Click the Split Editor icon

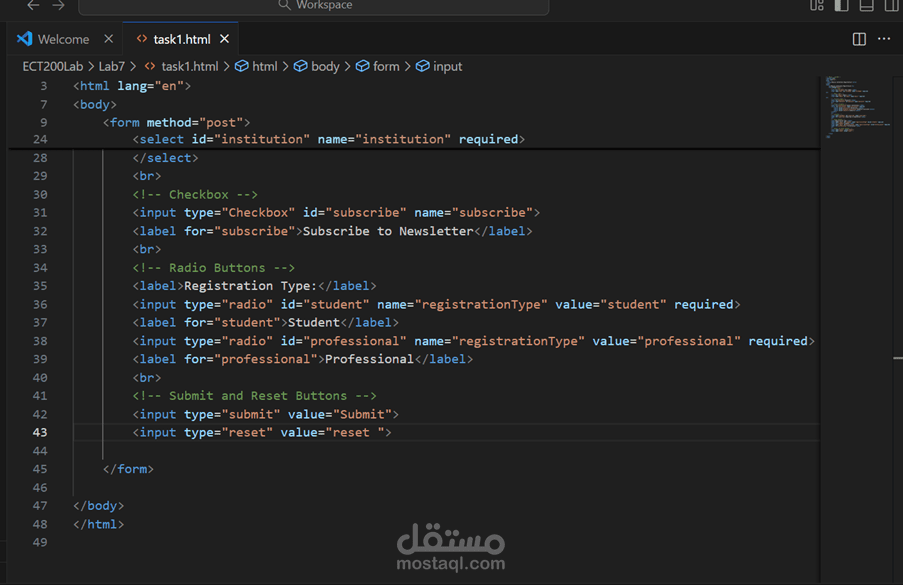click(859, 39)
